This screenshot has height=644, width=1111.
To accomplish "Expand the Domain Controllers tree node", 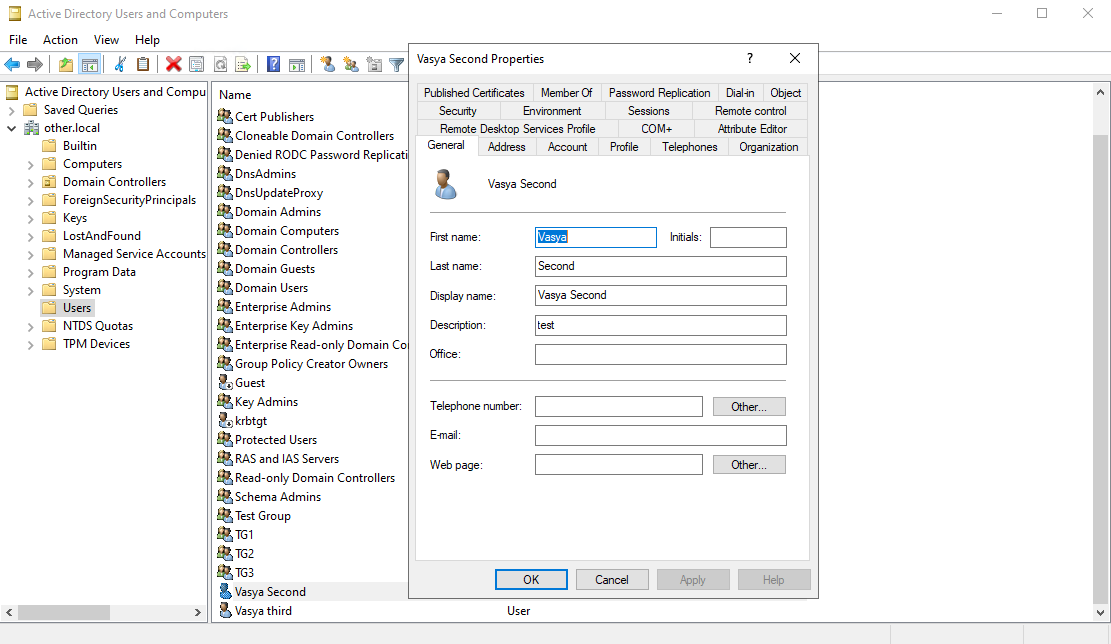I will 30,182.
